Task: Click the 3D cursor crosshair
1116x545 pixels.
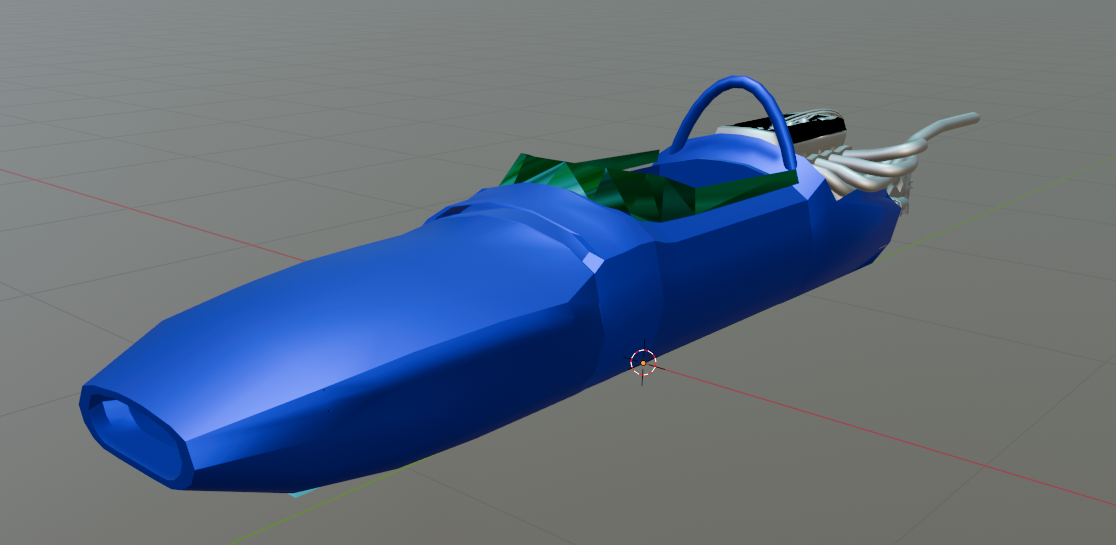Action: click(x=643, y=363)
